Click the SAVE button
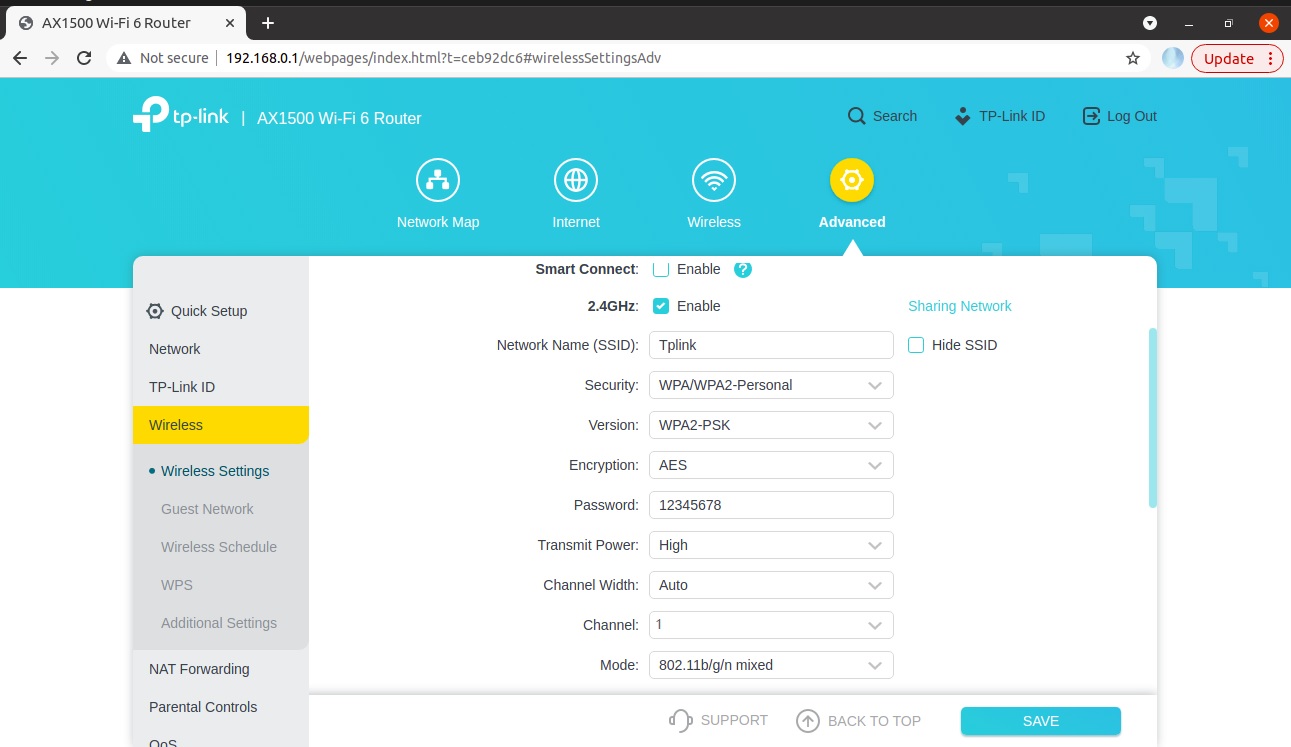1291x747 pixels. [x=1040, y=721]
